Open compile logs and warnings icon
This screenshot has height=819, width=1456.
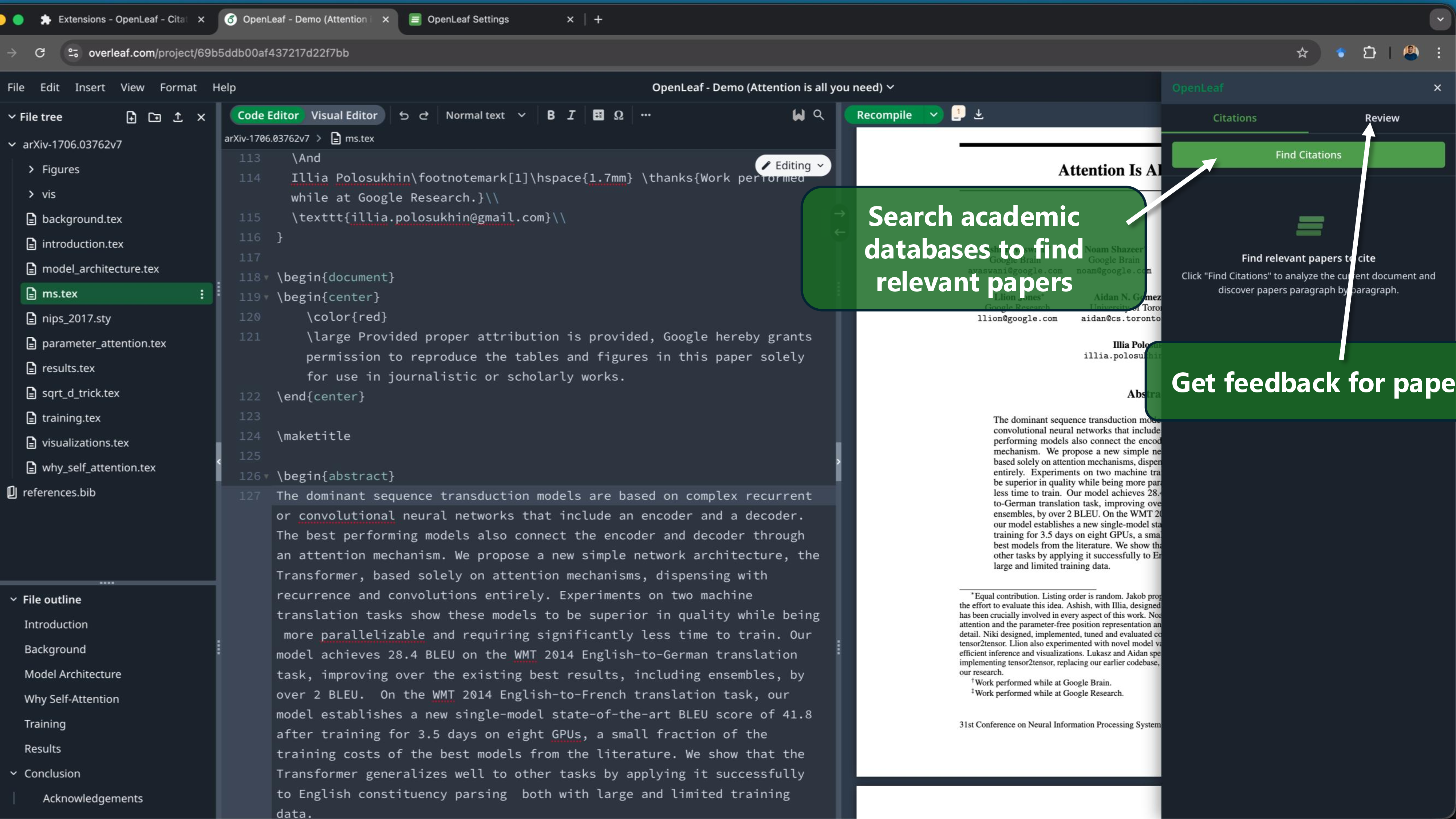pos(958,114)
